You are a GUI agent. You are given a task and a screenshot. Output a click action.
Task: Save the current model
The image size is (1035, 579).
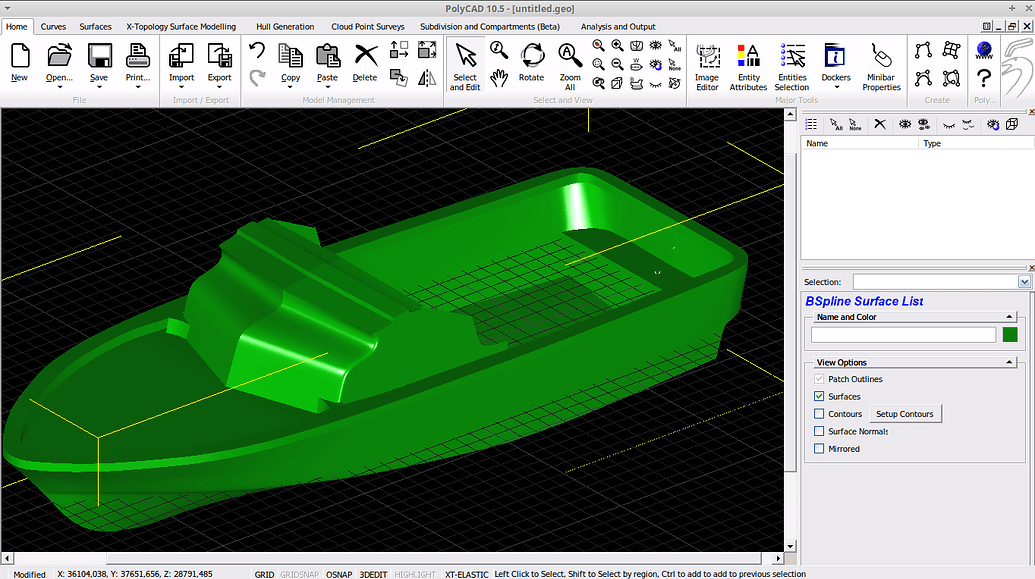point(99,62)
